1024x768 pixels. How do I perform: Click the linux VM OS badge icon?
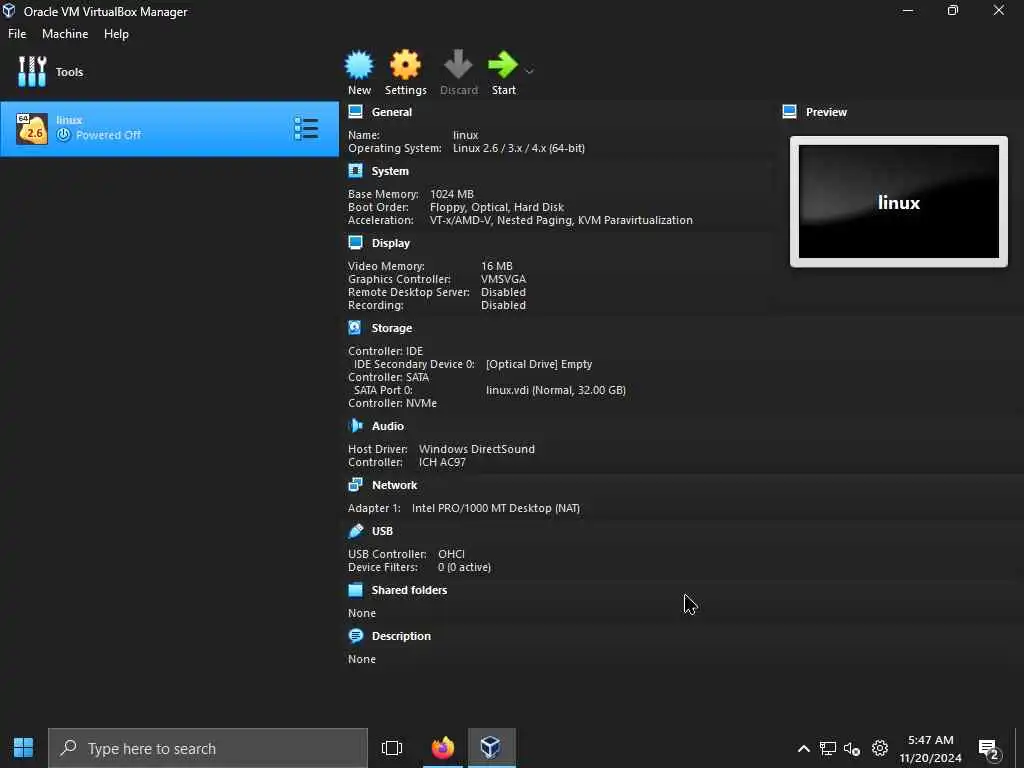tap(32, 129)
